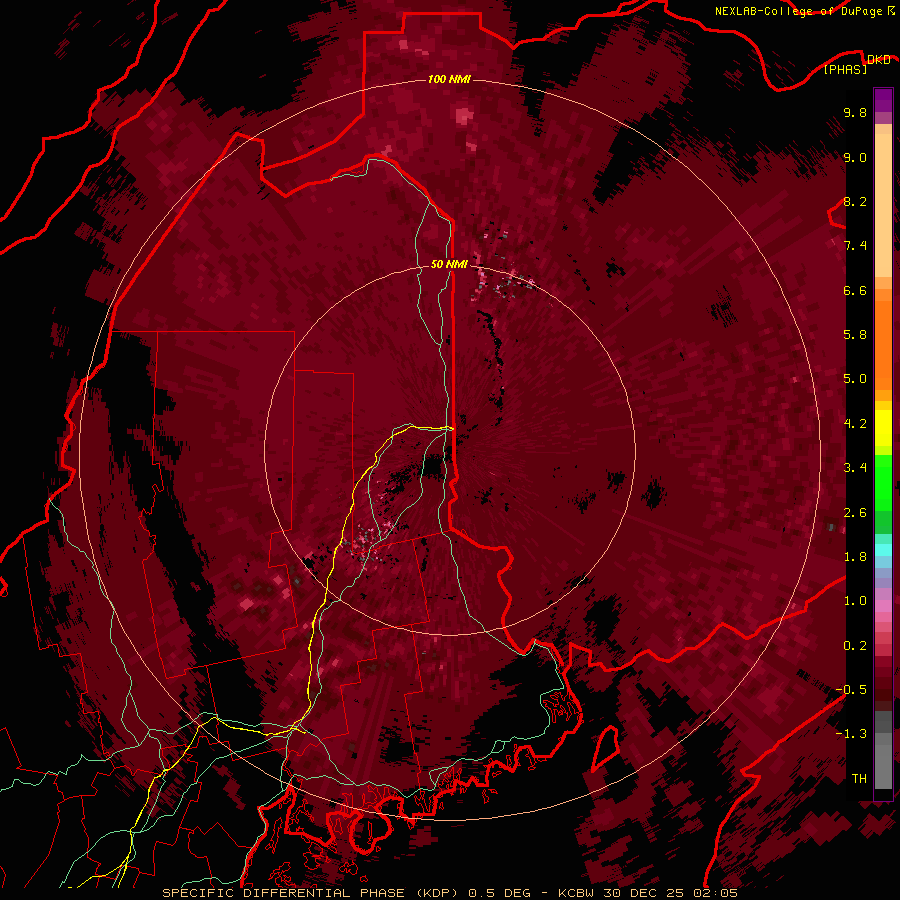
Task: Pick the orange segment of the color bar
Action: click(x=883, y=344)
